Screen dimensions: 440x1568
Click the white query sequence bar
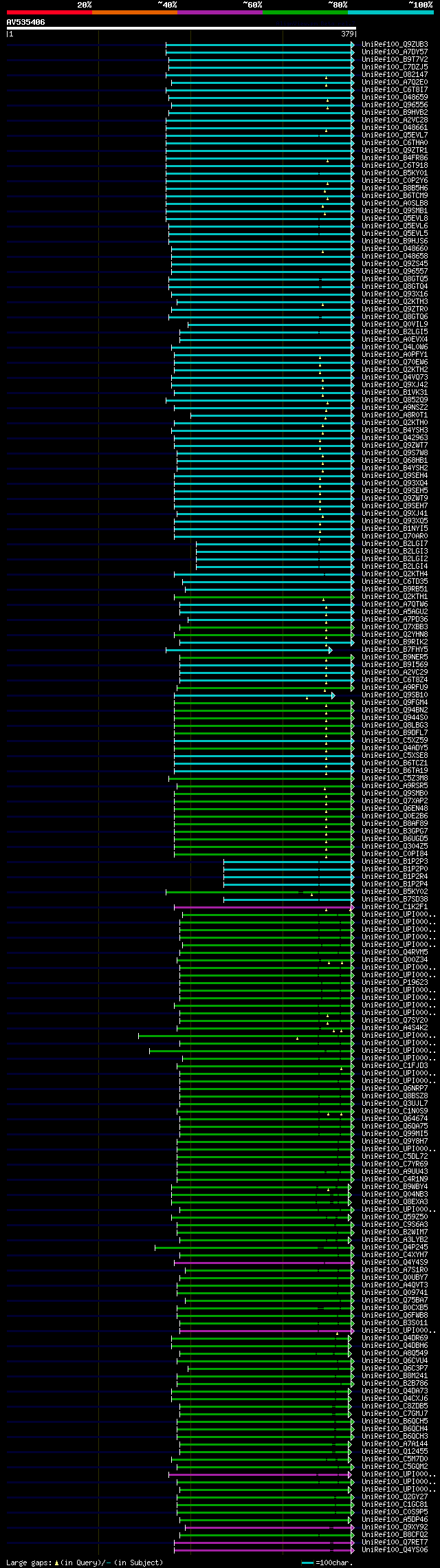(x=181, y=28)
